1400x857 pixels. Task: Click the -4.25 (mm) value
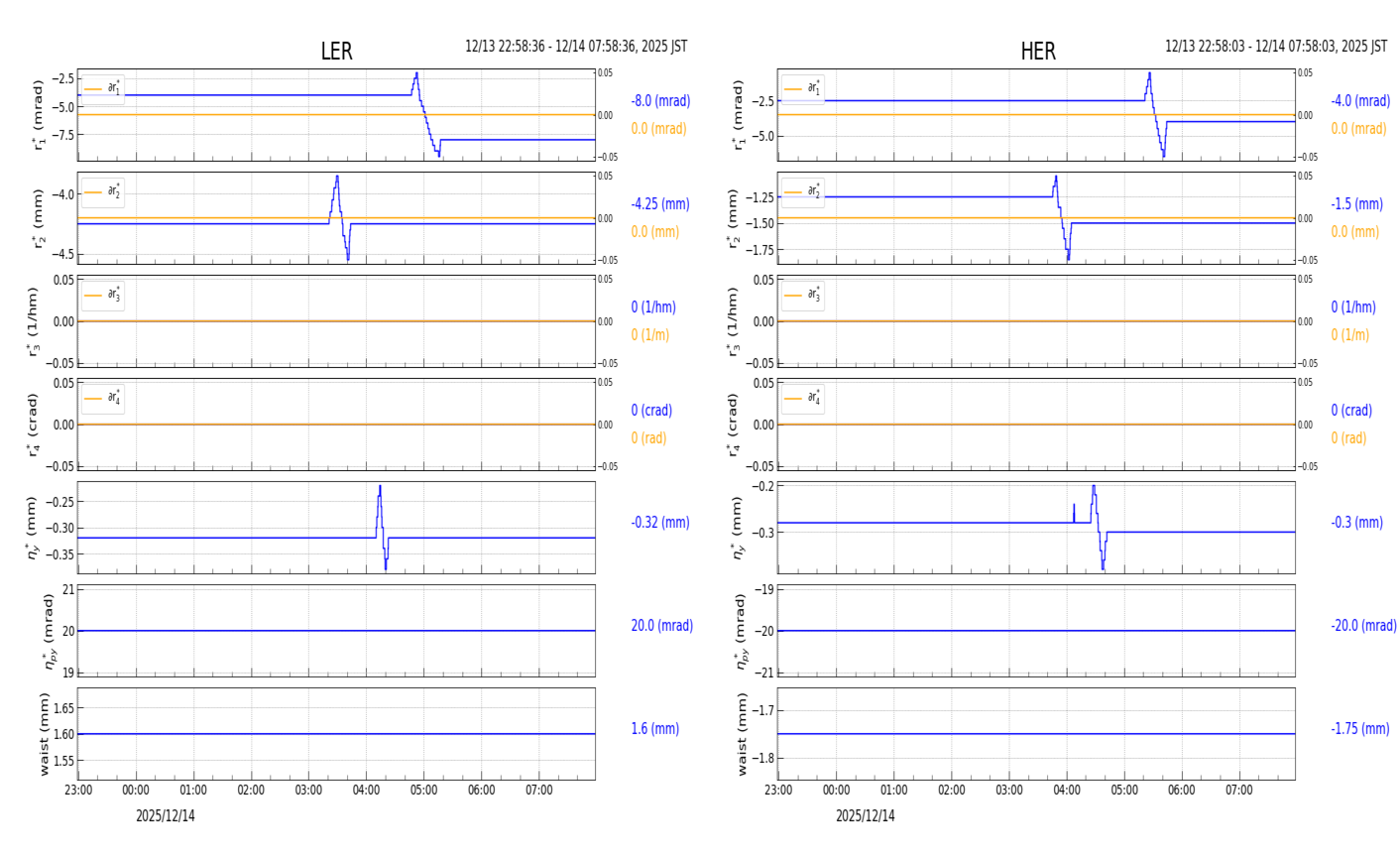[660, 204]
